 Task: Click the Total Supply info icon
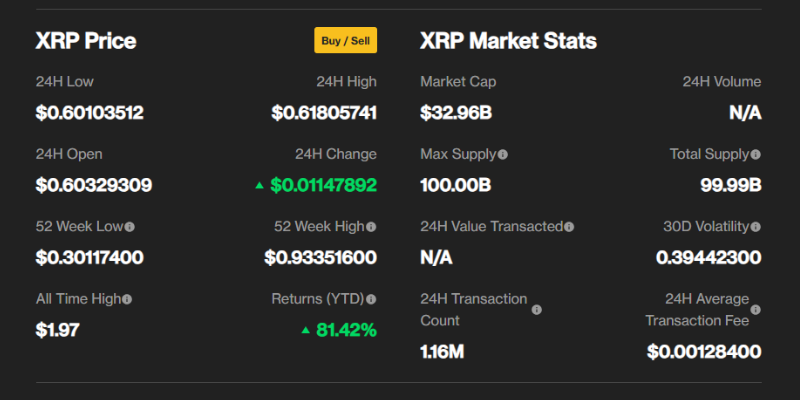tap(756, 155)
